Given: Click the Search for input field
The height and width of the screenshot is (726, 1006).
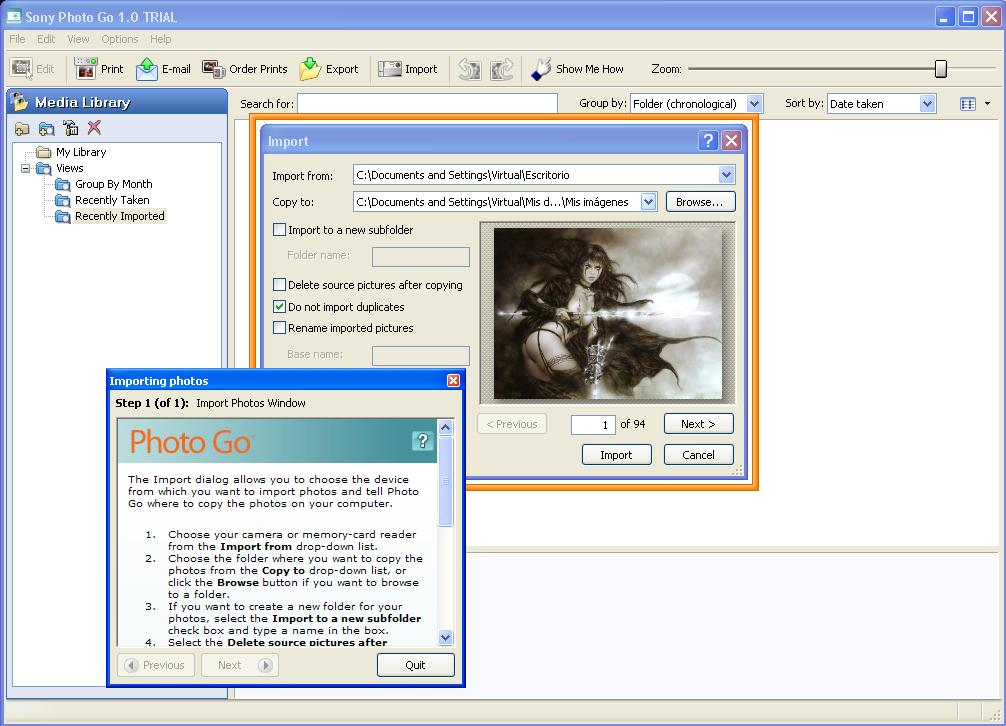Looking at the screenshot, I should click(x=427, y=103).
